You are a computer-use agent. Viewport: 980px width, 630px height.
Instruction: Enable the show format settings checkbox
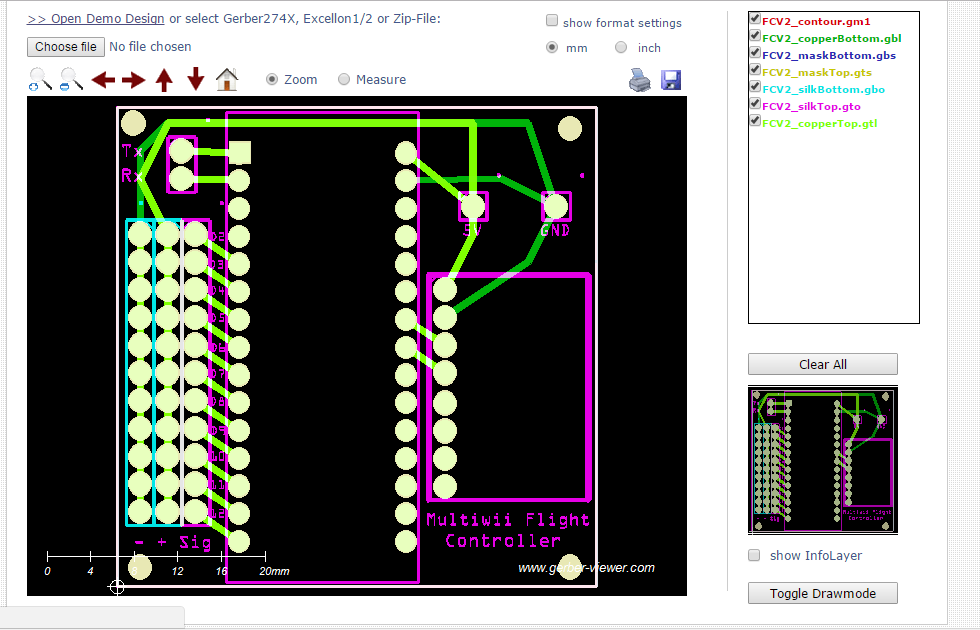551,20
